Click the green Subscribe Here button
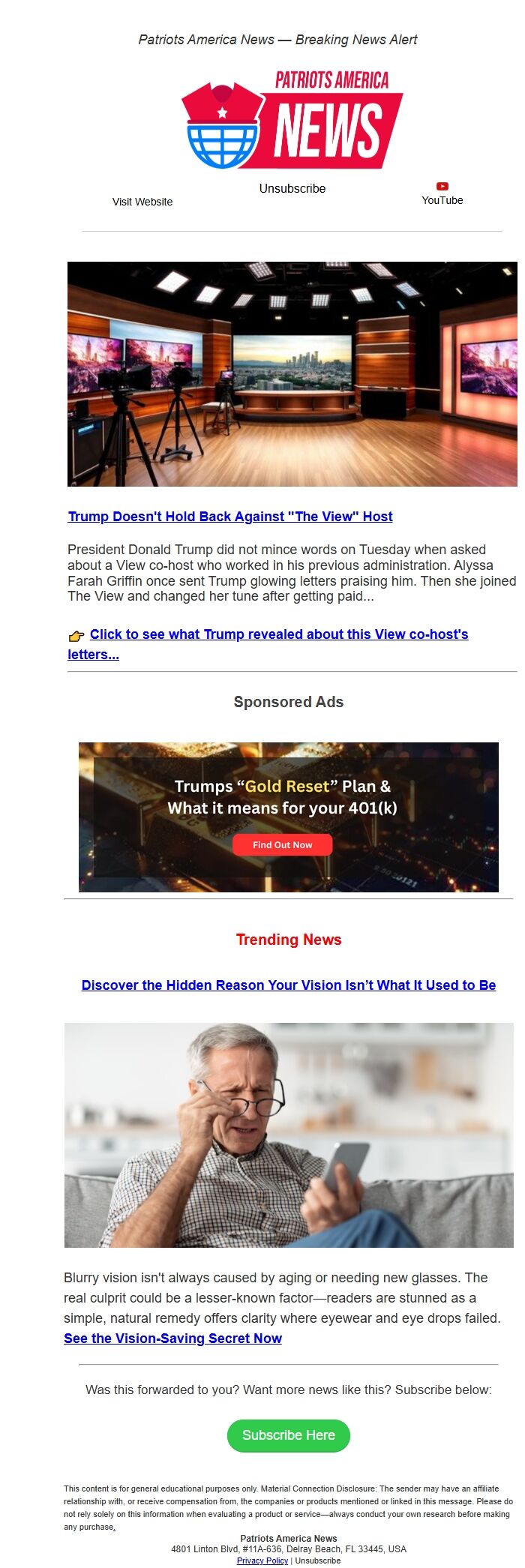 [x=289, y=1435]
